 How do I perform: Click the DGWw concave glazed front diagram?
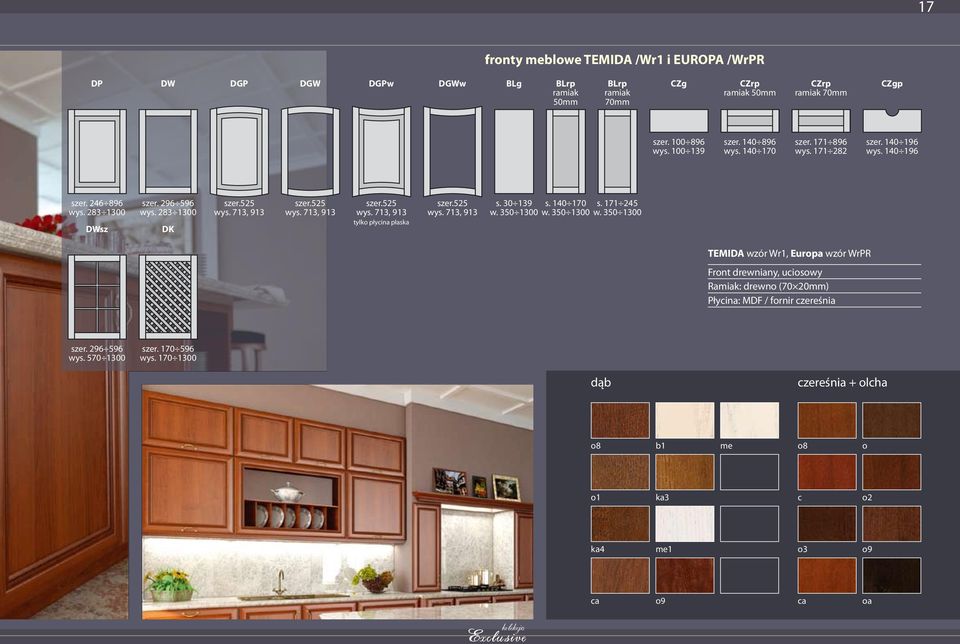pyautogui.click(x=452, y=151)
